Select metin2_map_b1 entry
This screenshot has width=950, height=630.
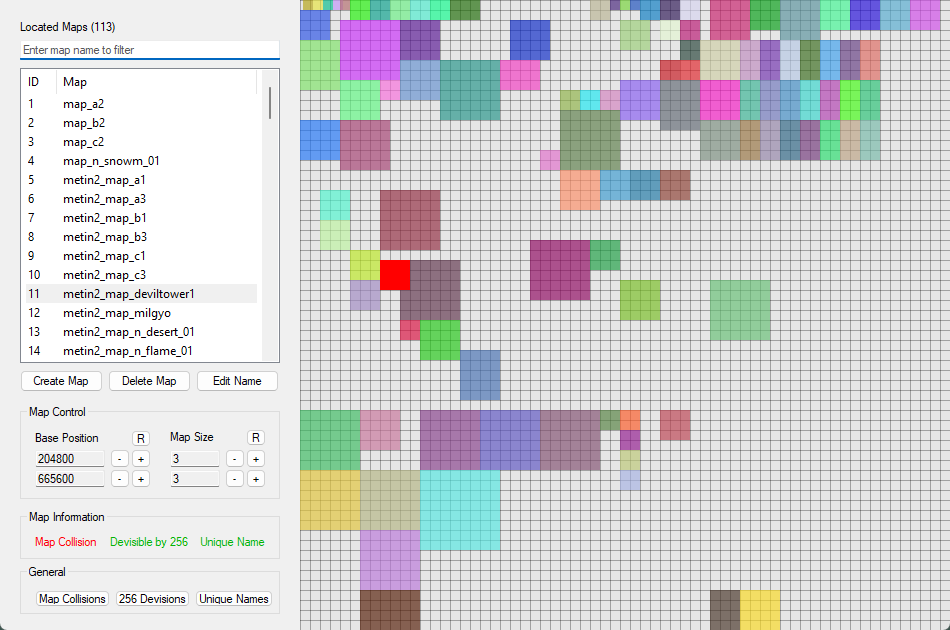coord(141,218)
